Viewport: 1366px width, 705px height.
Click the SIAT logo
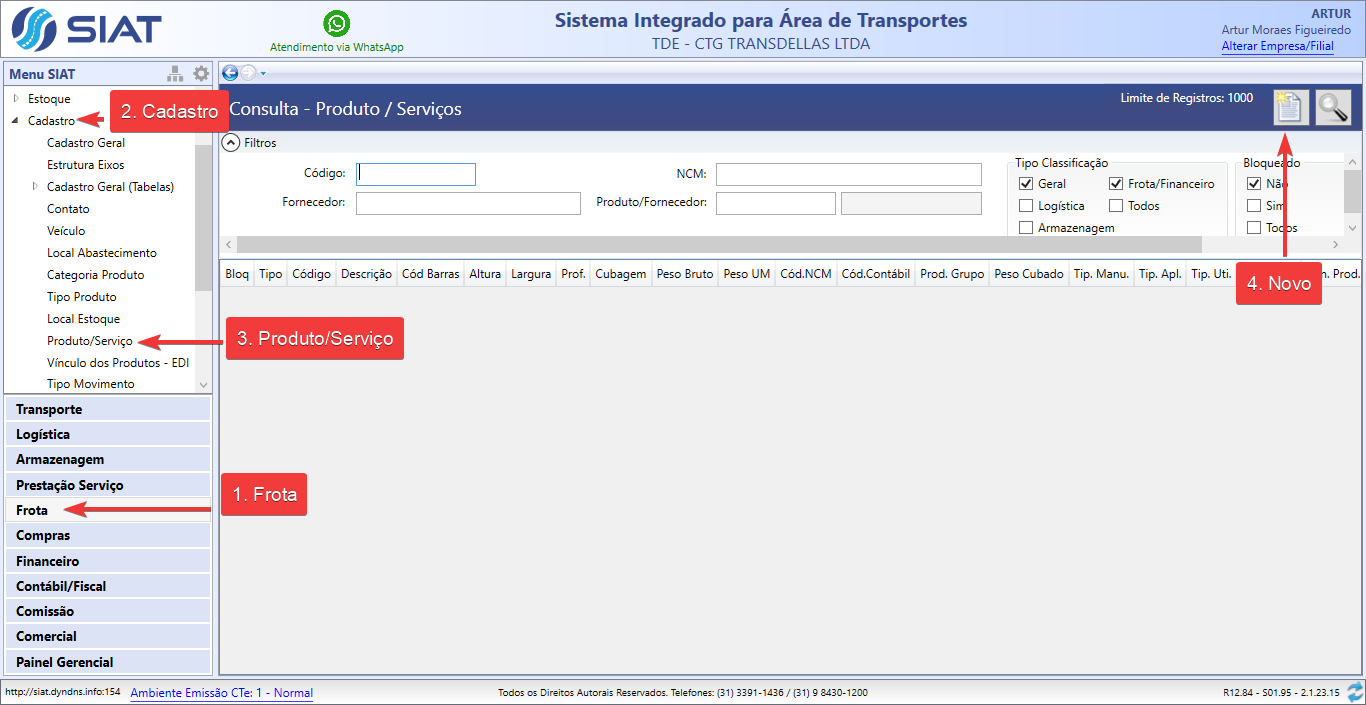pos(86,30)
